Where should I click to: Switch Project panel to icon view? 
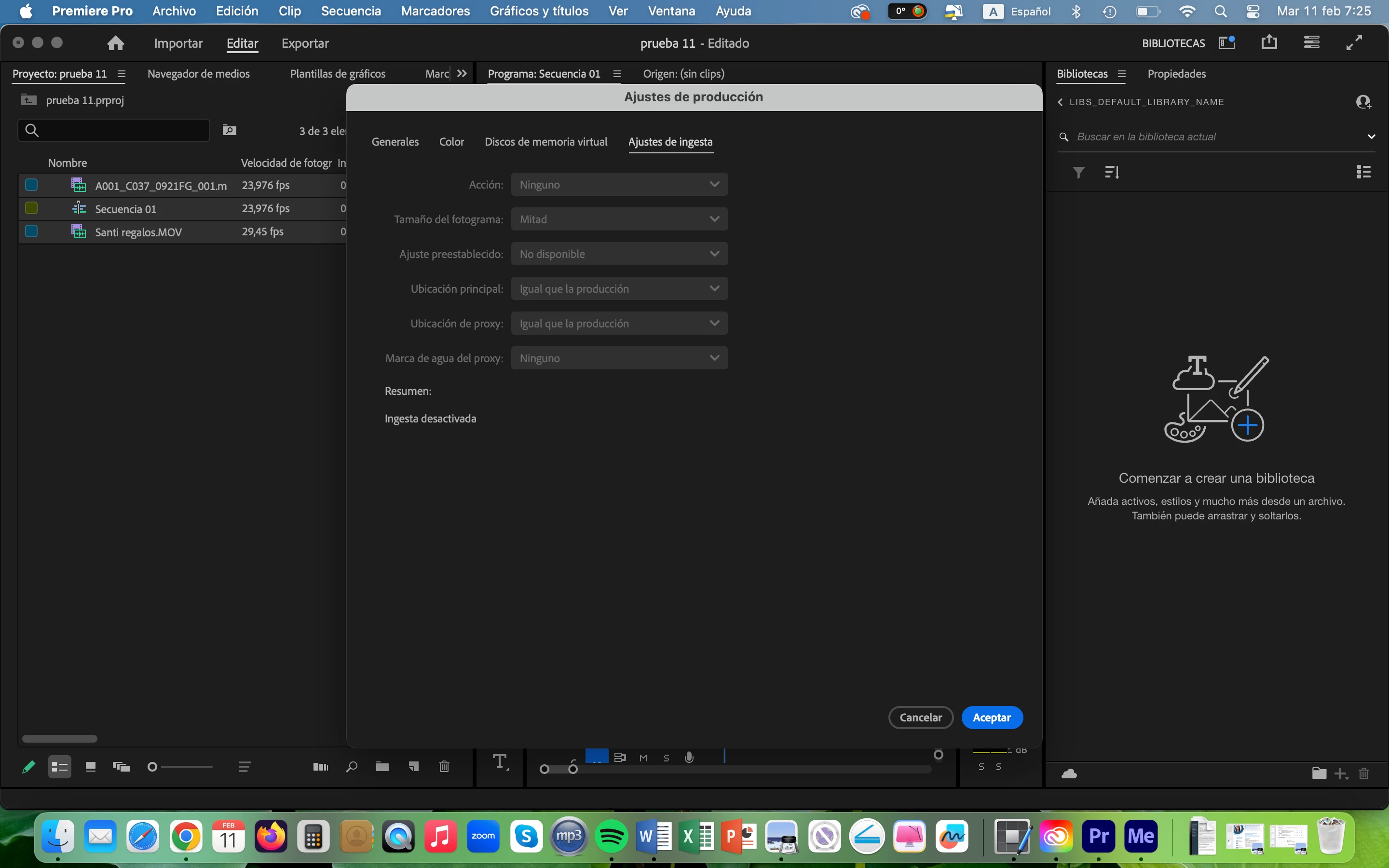pyautogui.click(x=91, y=766)
